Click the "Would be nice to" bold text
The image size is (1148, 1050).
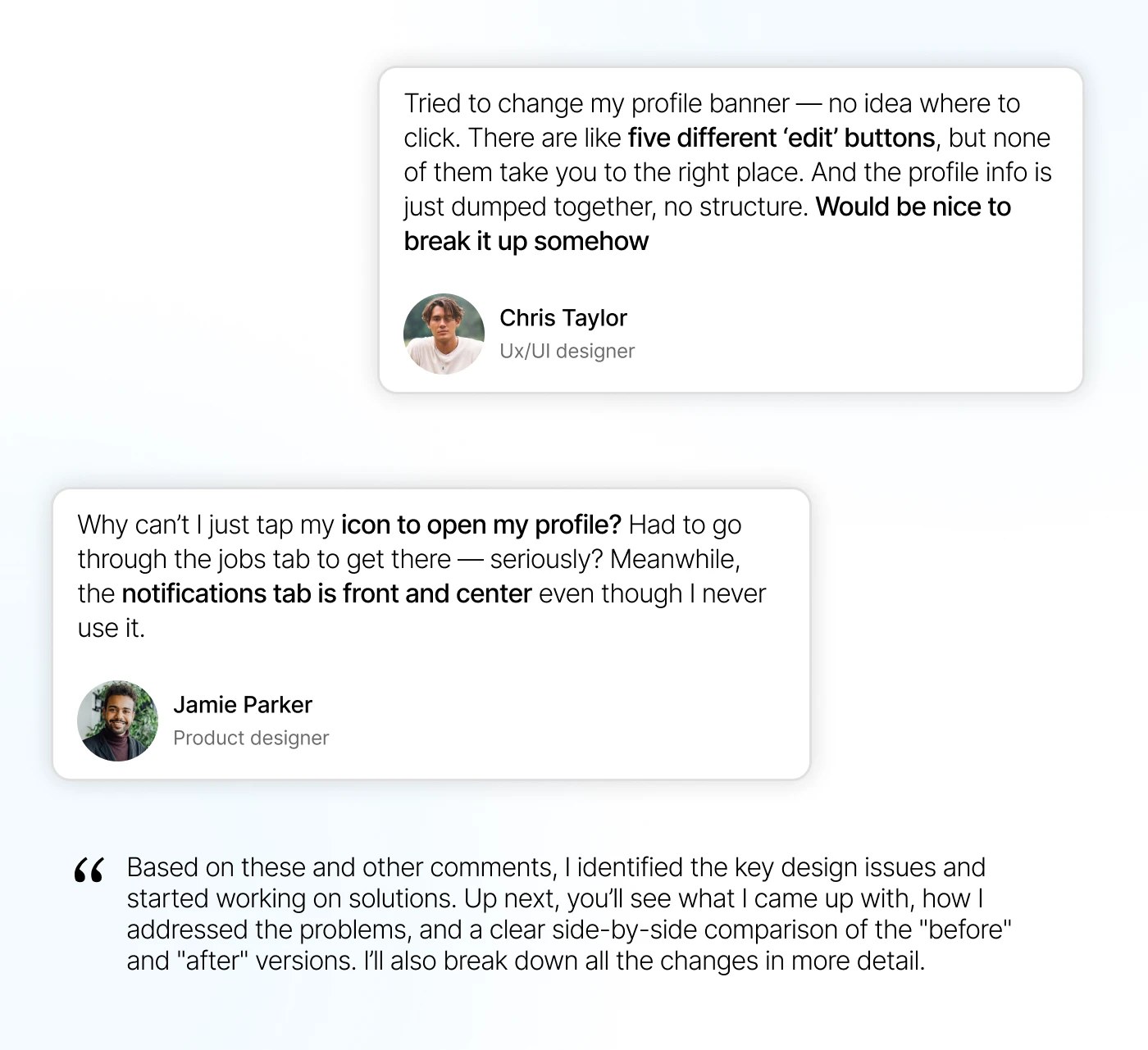pos(913,207)
